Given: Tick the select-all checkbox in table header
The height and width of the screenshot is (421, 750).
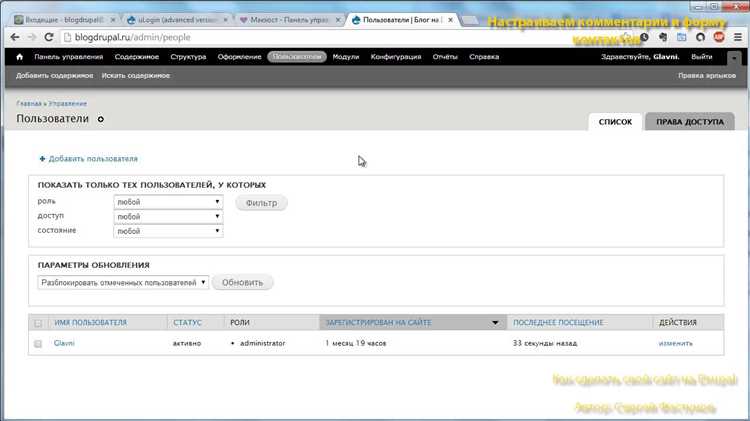Looking at the screenshot, I should point(38,323).
